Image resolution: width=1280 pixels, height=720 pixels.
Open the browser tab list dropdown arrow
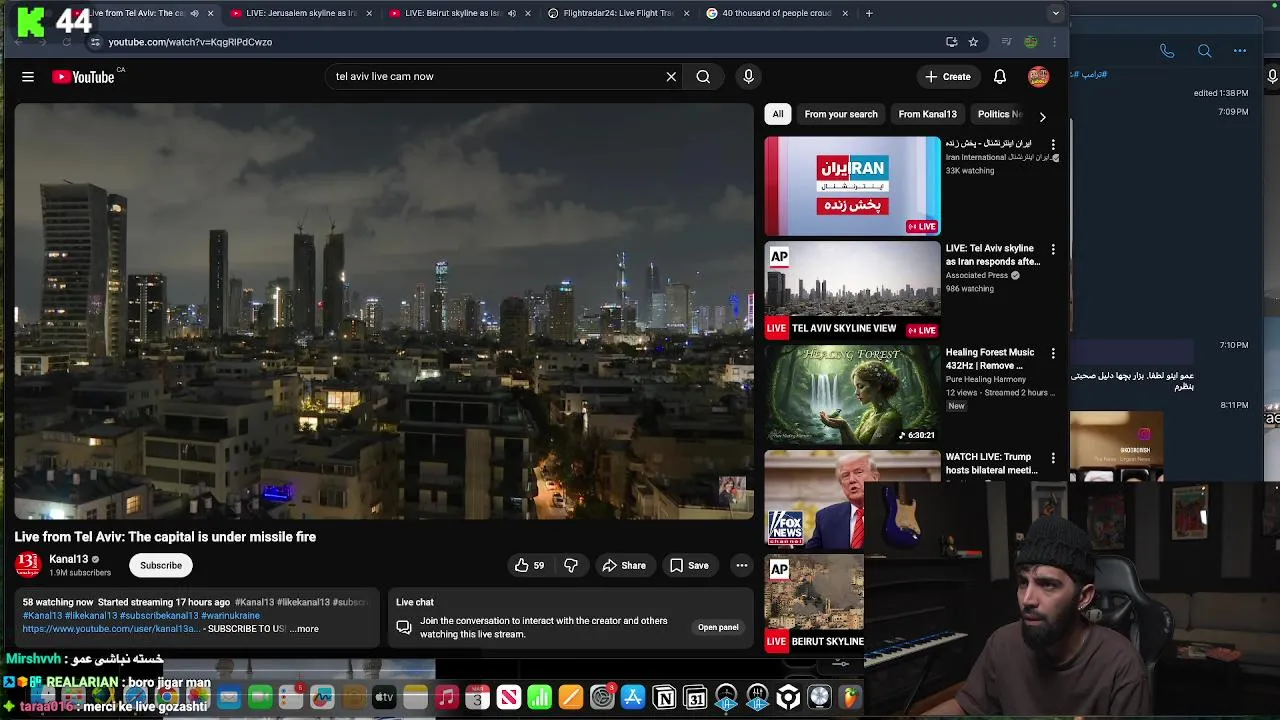1056,13
